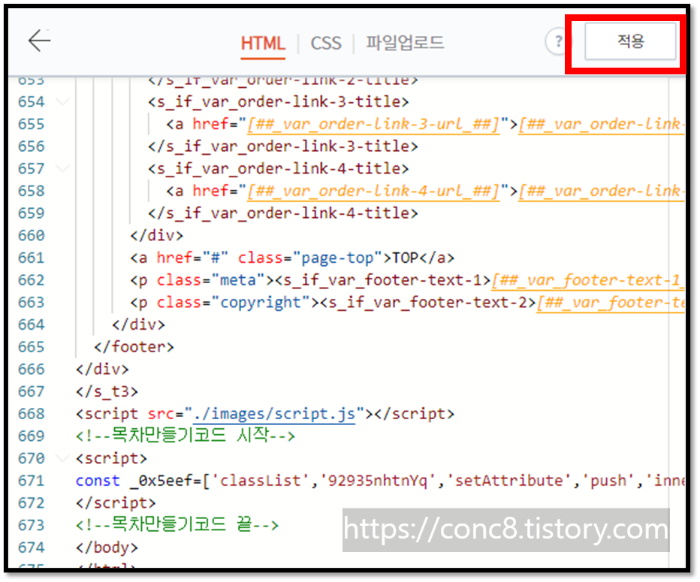Image resolution: width=700 pixels, height=582 pixels.
Task: Click the </body> closing tag
Action: 107,547
